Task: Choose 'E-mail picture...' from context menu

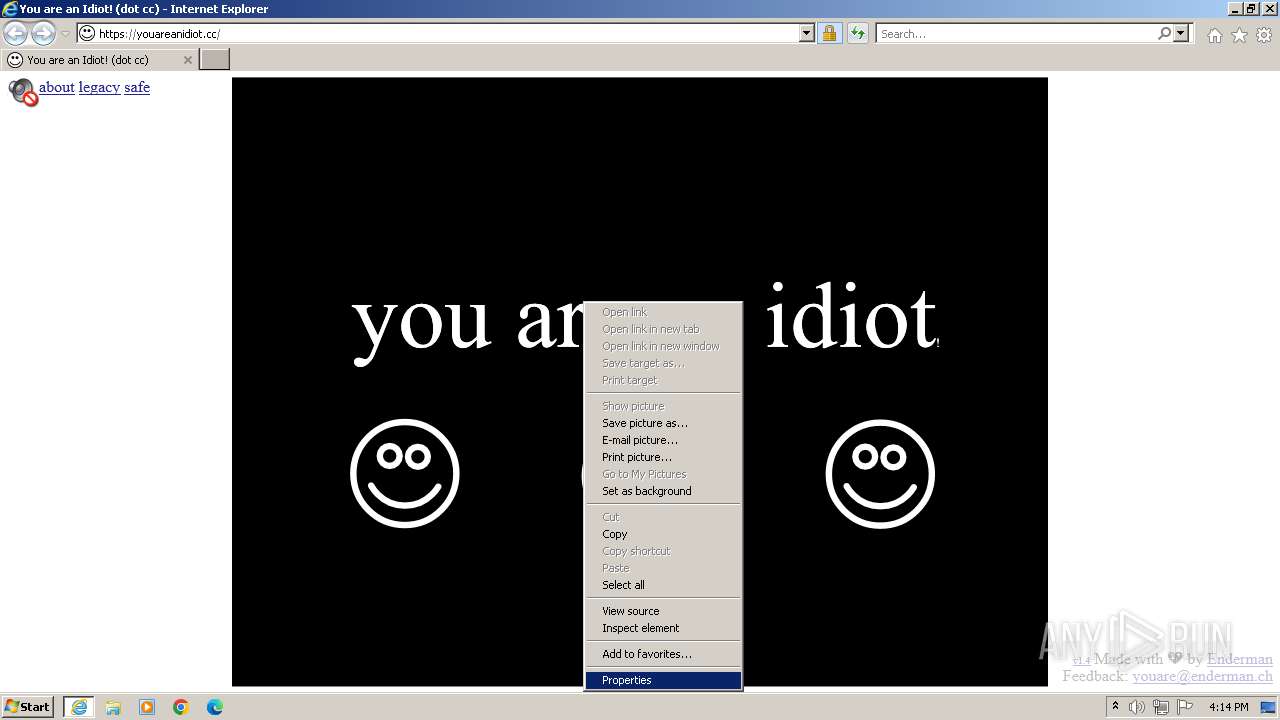Action: pyautogui.click(x=663, y=440)
